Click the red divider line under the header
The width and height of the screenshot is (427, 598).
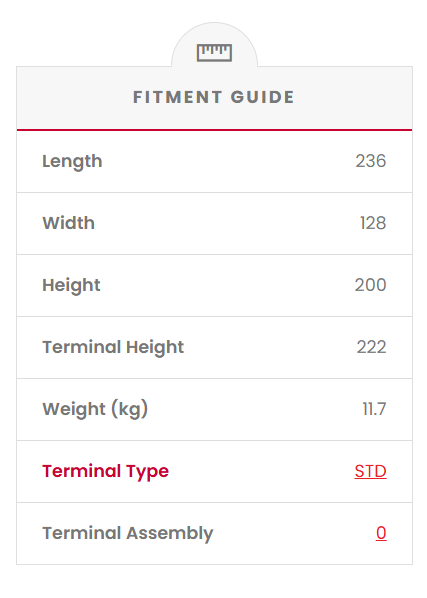214,130
